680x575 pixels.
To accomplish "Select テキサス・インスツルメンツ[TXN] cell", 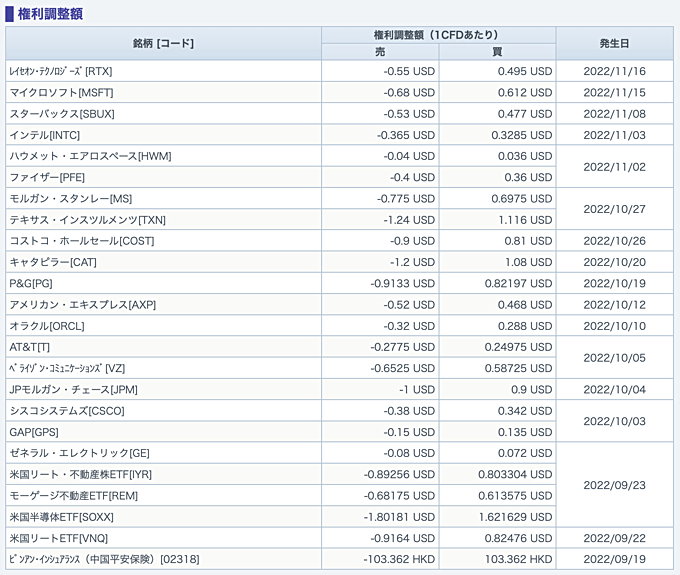I will click(163, 220).
